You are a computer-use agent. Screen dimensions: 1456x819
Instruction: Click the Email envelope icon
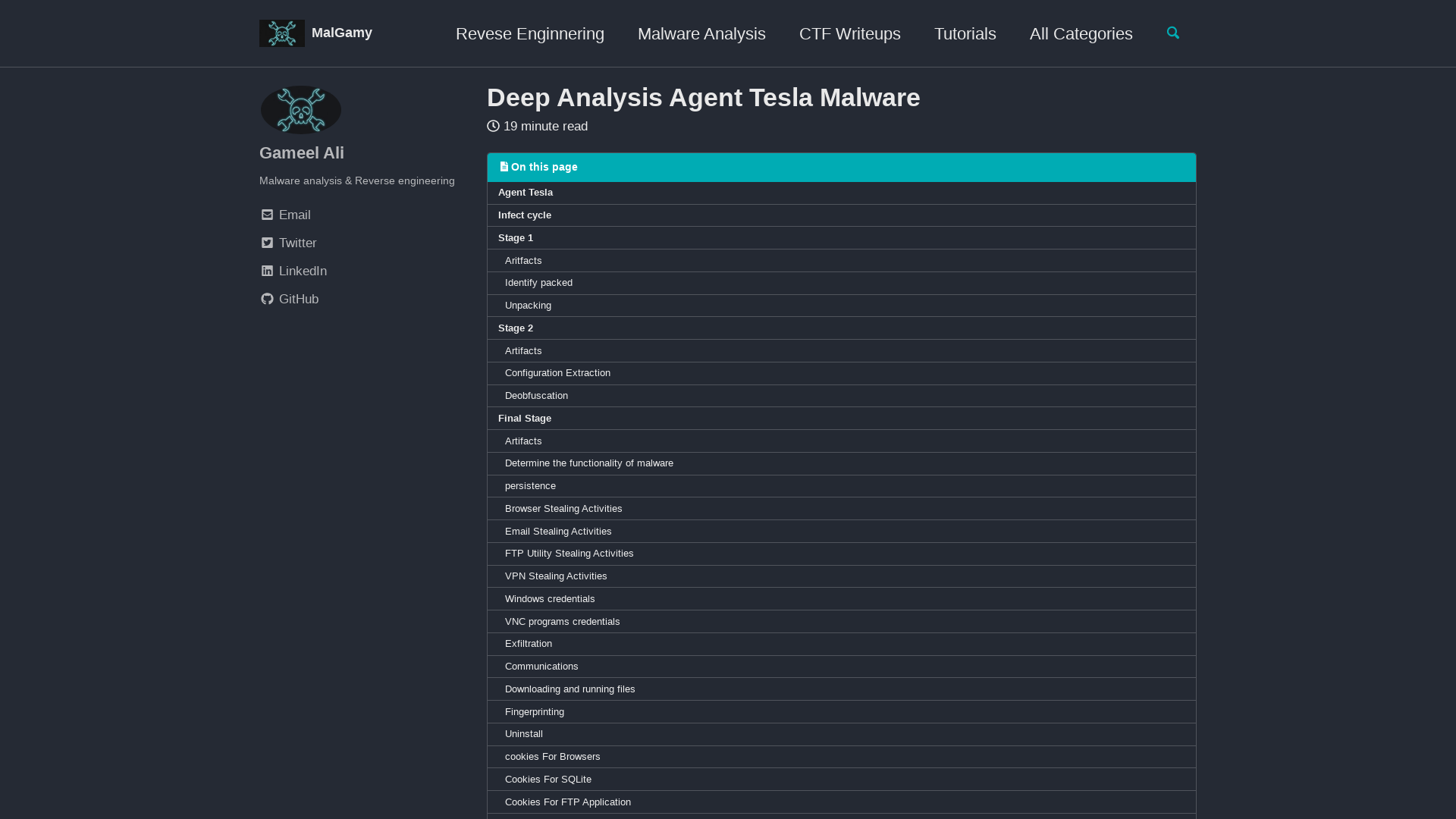click(x=267, y=215)
